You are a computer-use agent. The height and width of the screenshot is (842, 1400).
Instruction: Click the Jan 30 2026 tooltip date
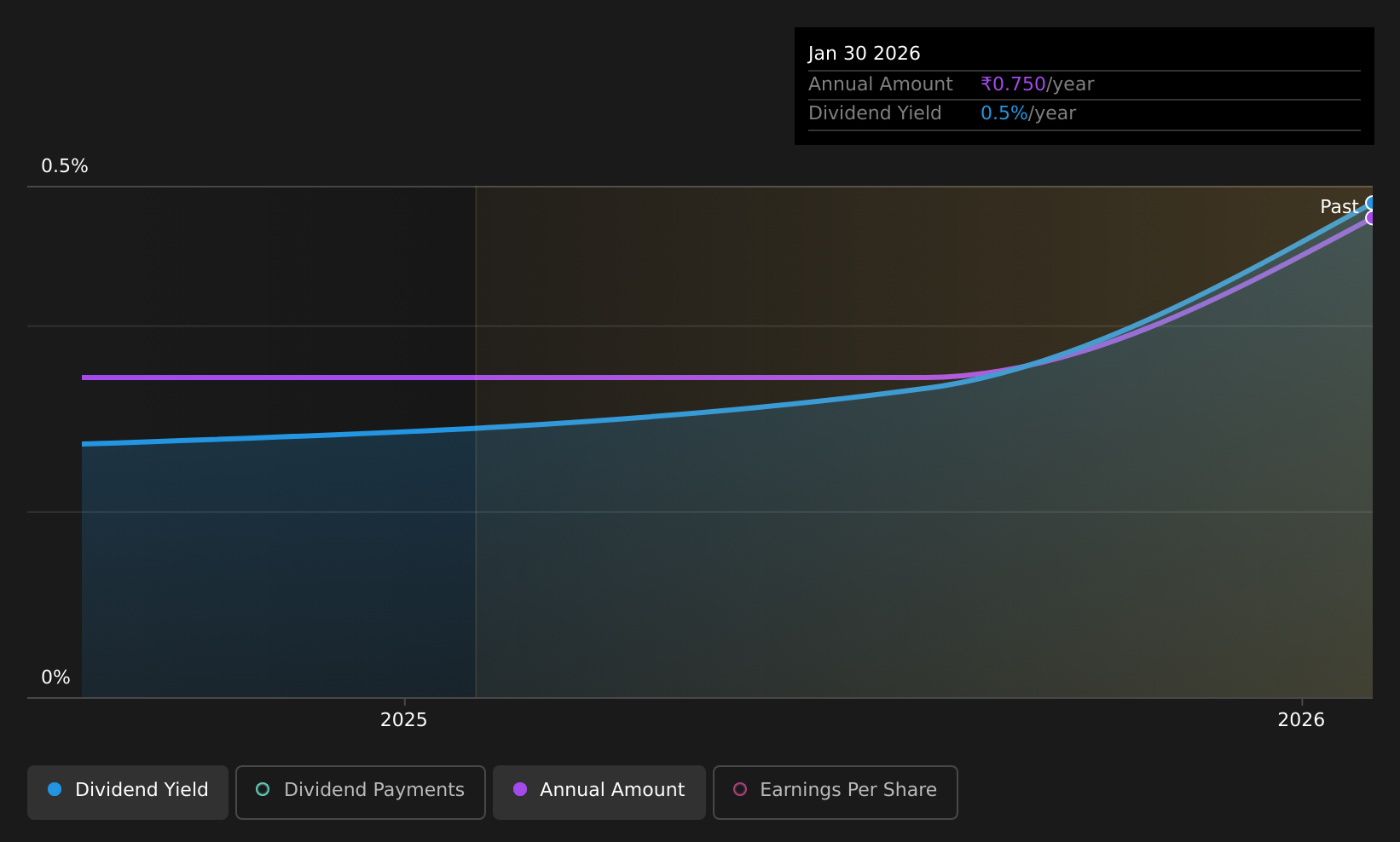tap(864, 54)
